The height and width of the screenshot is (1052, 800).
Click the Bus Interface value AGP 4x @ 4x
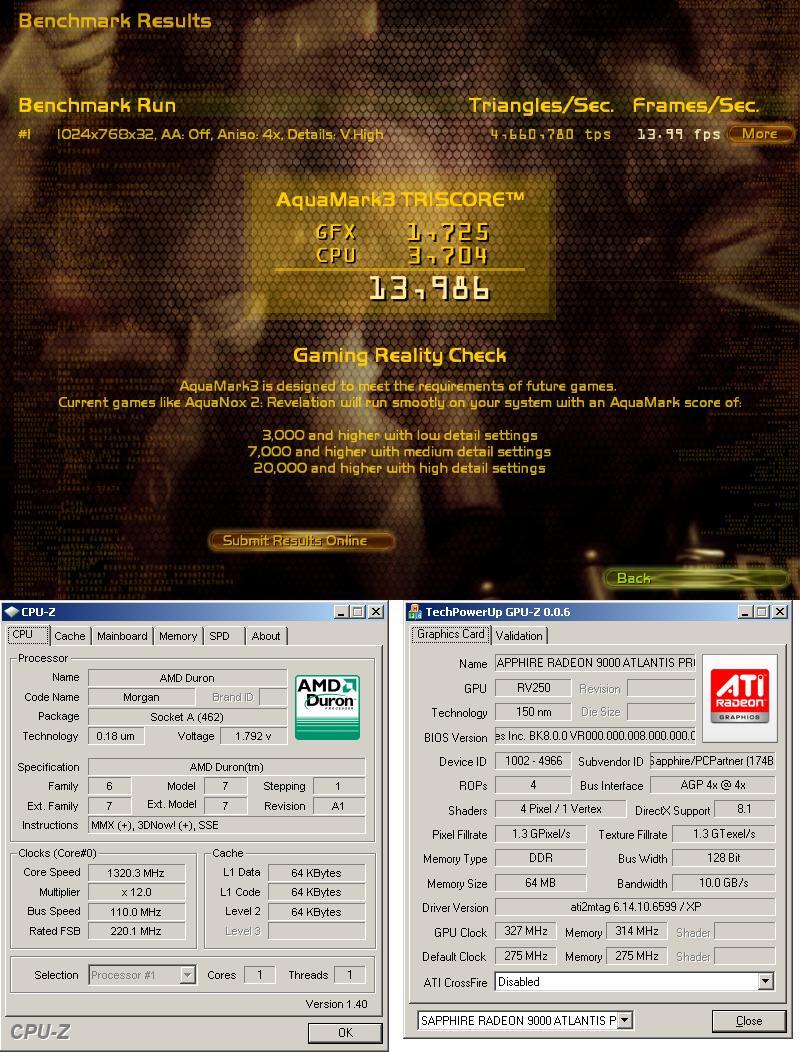tap(713, 785)
